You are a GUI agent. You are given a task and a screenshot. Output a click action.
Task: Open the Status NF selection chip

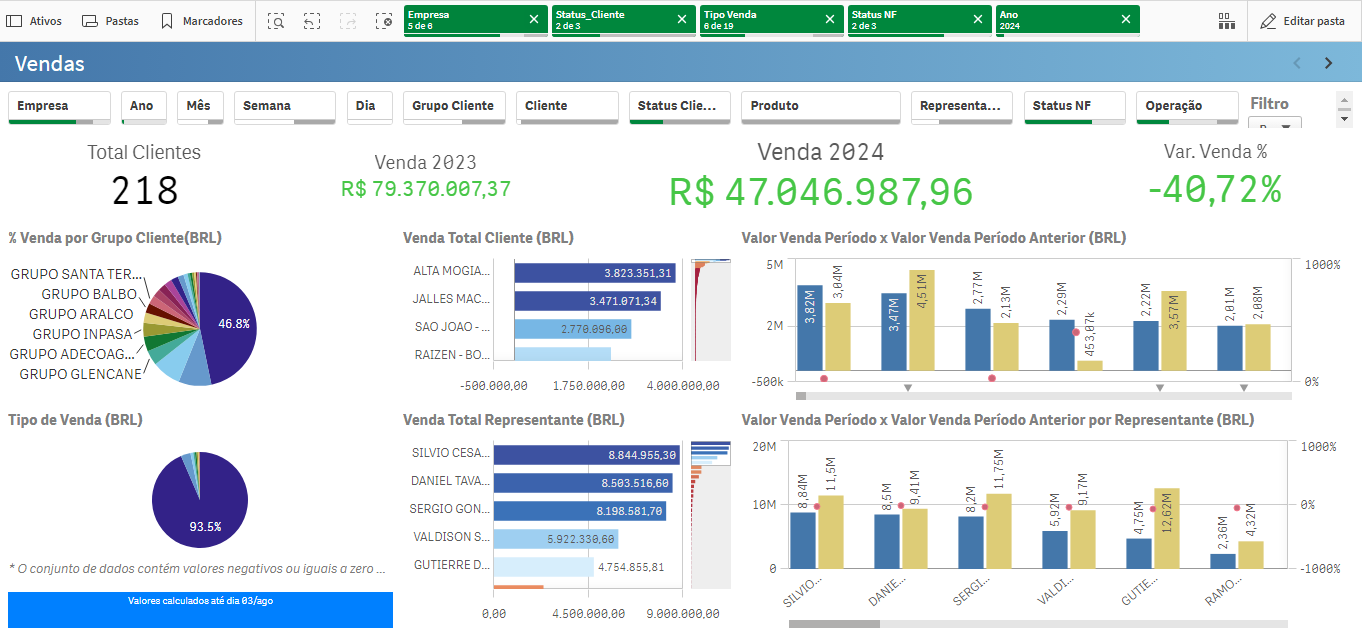coord(906,21)
